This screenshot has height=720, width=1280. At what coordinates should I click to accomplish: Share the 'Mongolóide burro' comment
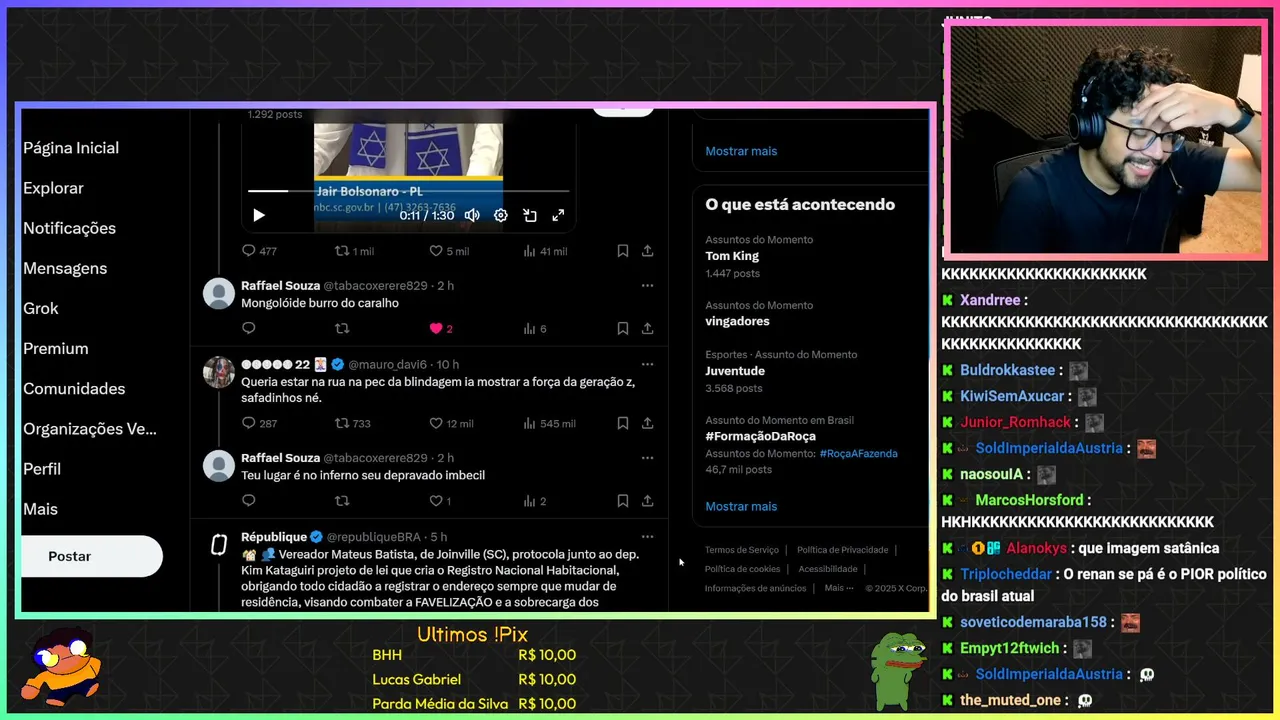click(x=647, y=328)
